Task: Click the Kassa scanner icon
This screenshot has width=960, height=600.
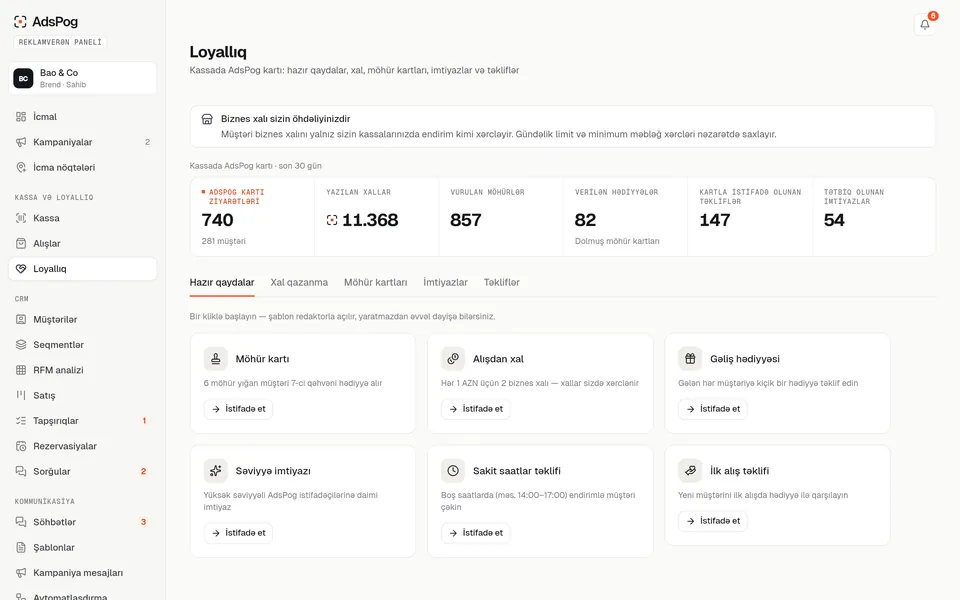Action: tap(21, 218)
